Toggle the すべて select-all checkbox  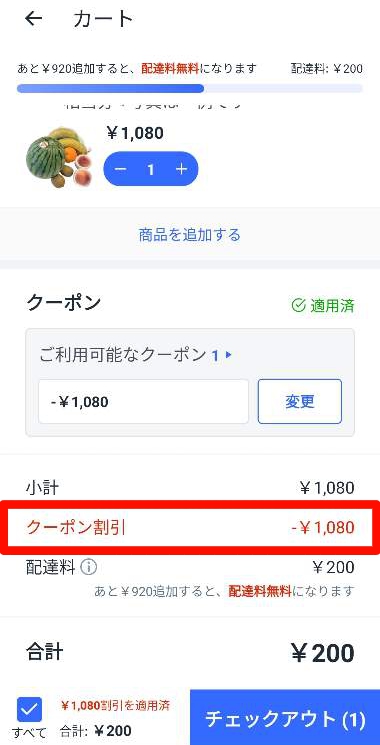29,709
